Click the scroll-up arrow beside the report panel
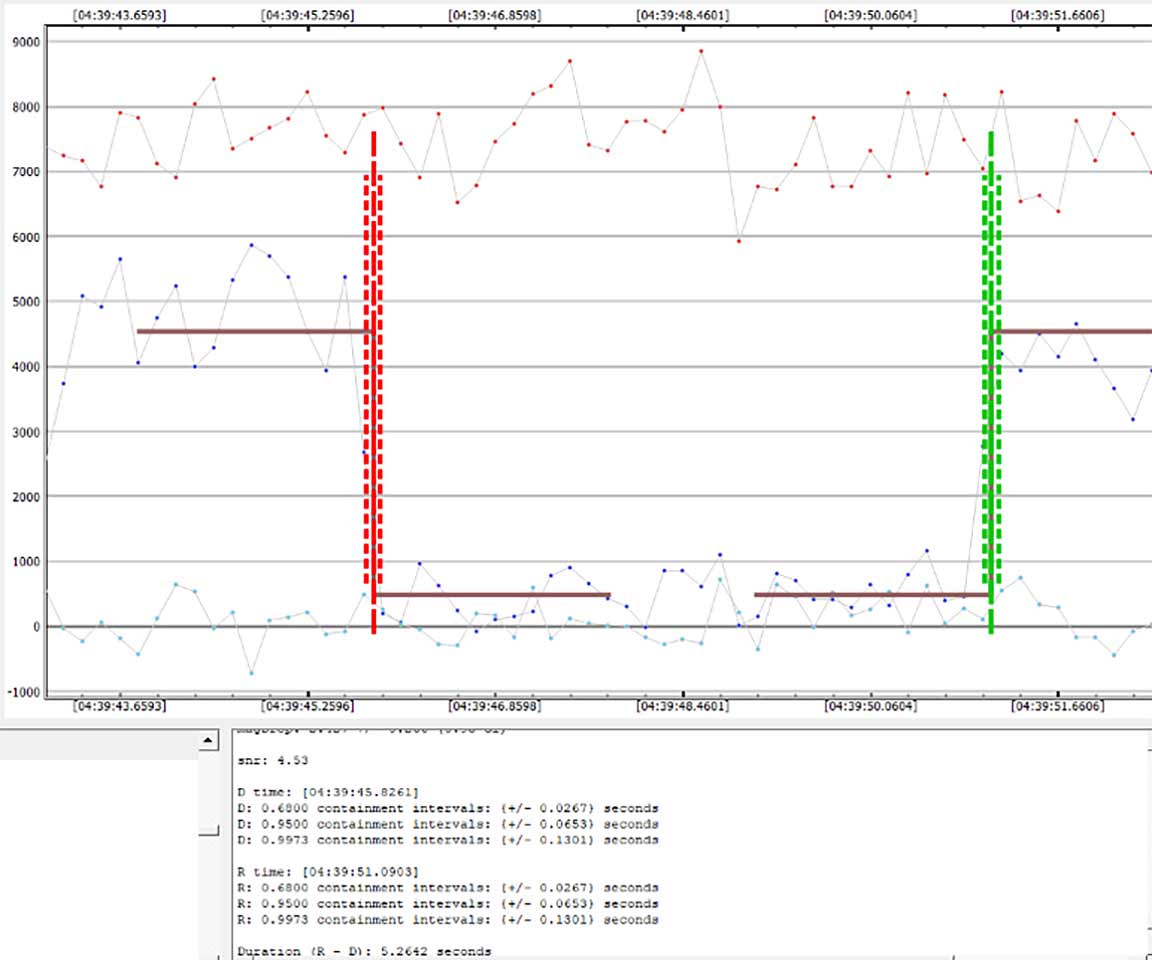The image size is (1152, 960). point(208,740)
